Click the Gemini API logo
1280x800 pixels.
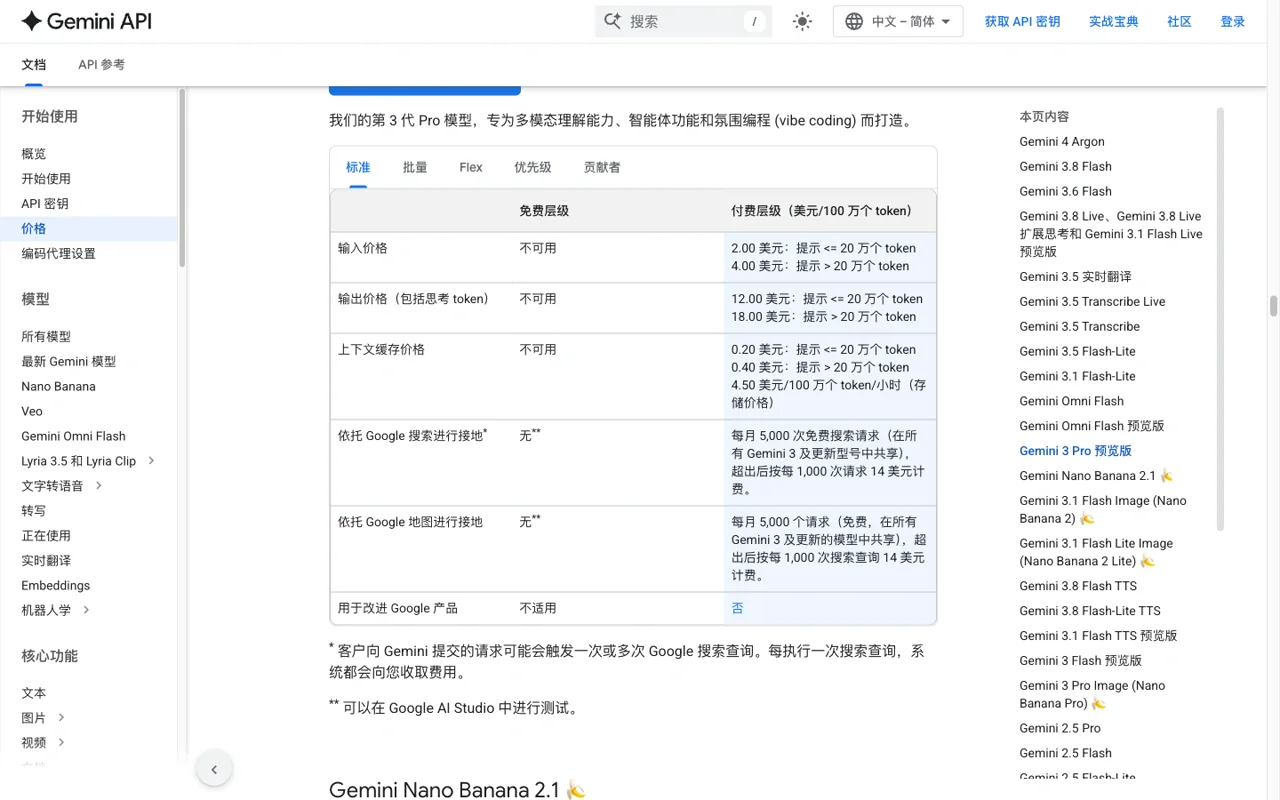(86, 21)
